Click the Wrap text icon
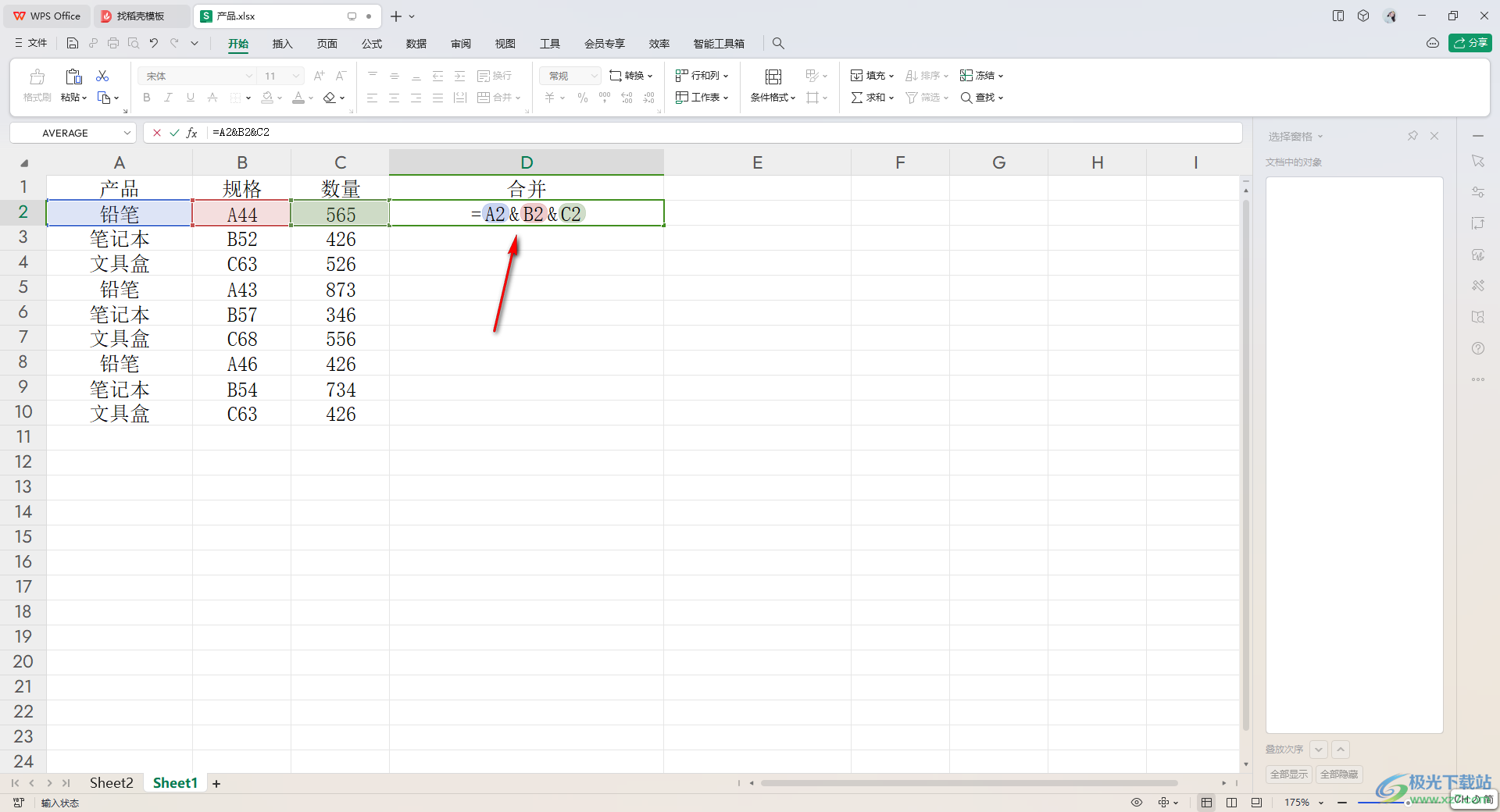The height and width of the screenshot is (812, 1500). point(484,76)
